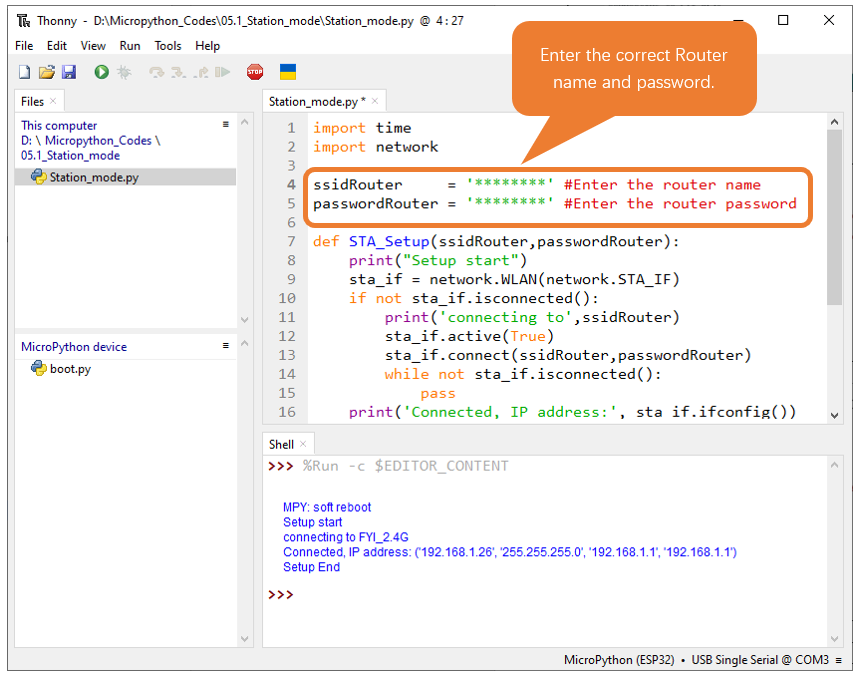Open the Tools menu
Screen dimensions: 861x679
(167, 46)
